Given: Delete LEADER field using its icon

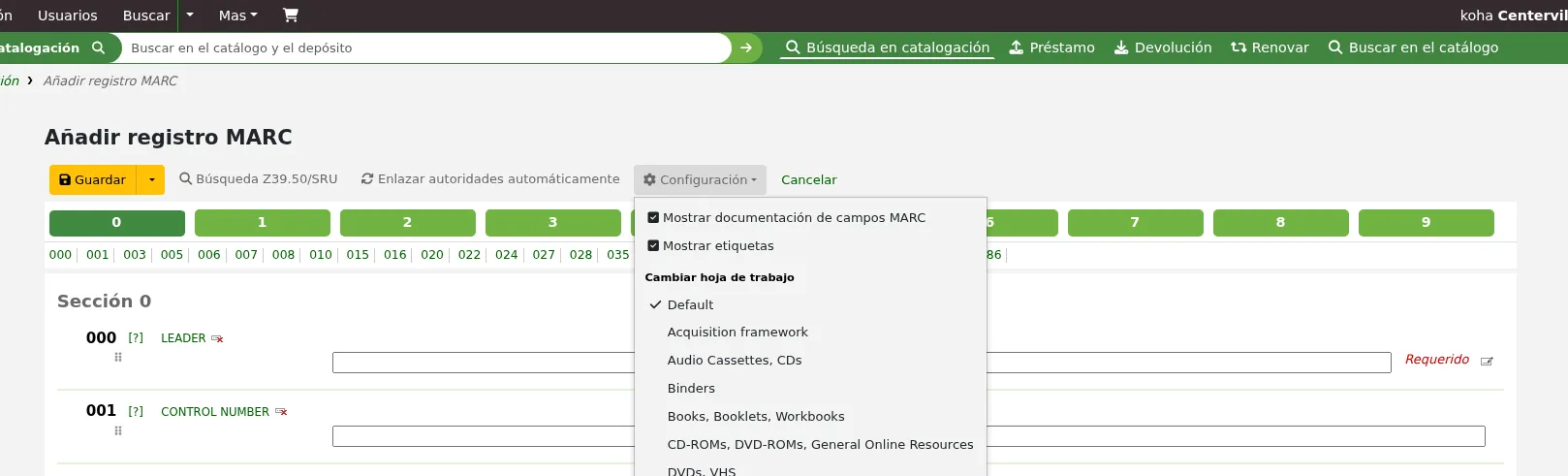Looking at the screenshot, I should click(x=217, y=338).
